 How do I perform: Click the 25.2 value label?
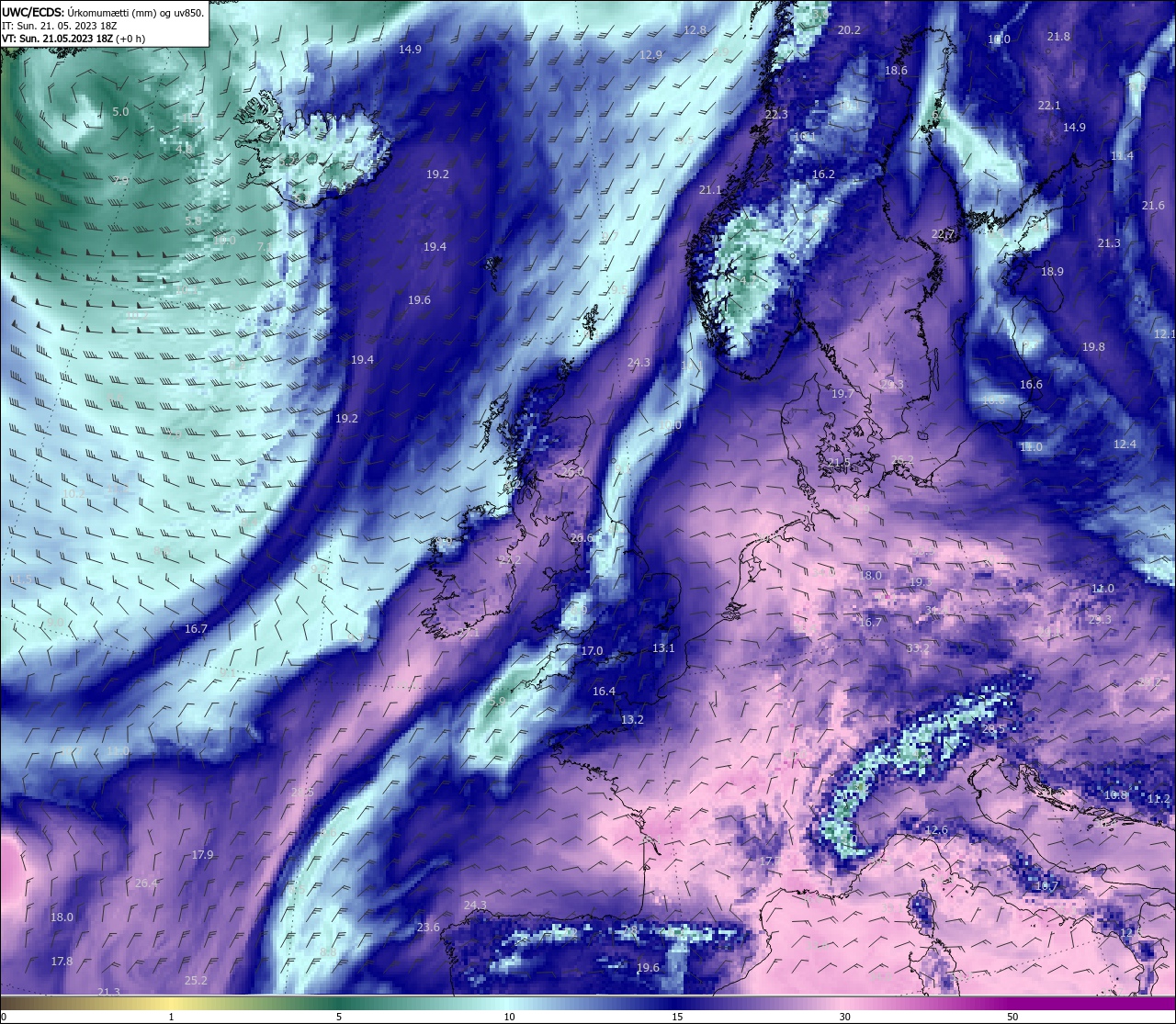click(x=196, y=981)
